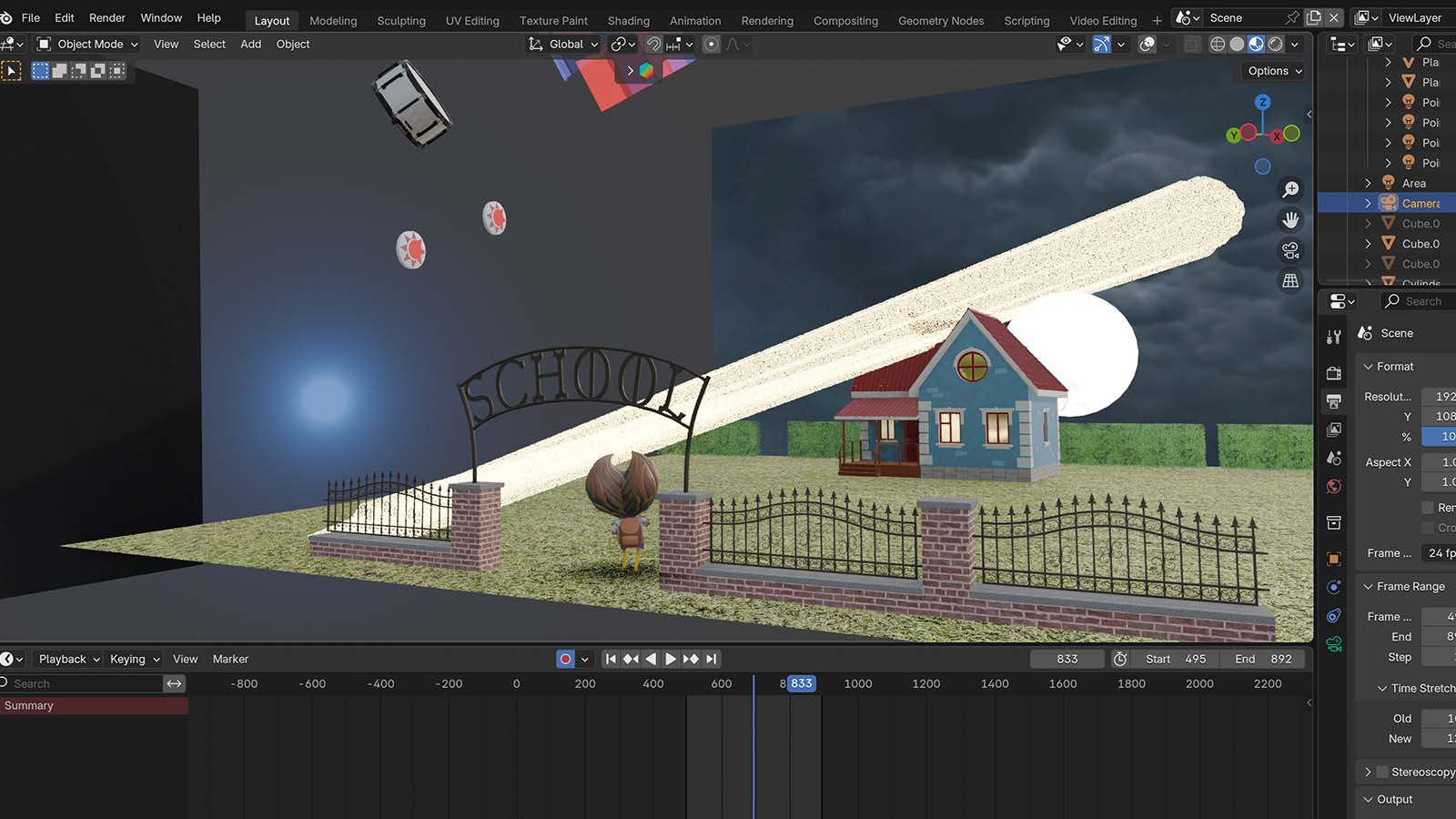Select Solid viewport shading mode
Image resolution: width=1456 pixels, height=819 pixels.
(x=1237, y=44)
